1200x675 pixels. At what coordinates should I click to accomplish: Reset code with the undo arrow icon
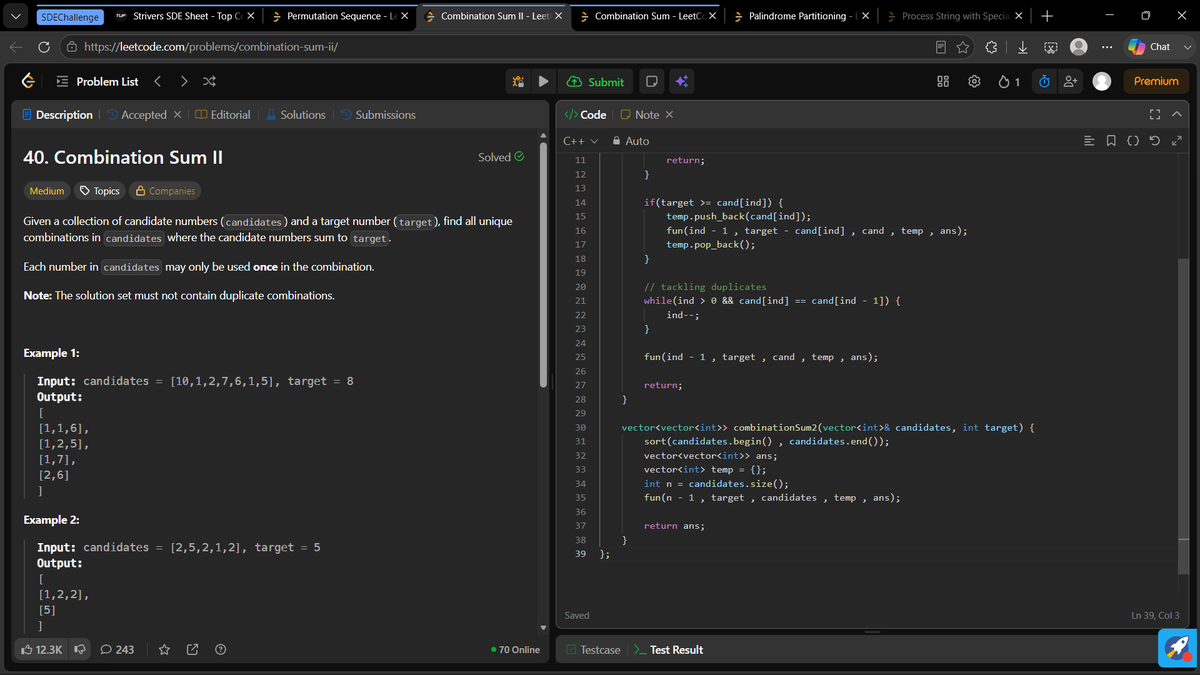[x=1154, y=141]
